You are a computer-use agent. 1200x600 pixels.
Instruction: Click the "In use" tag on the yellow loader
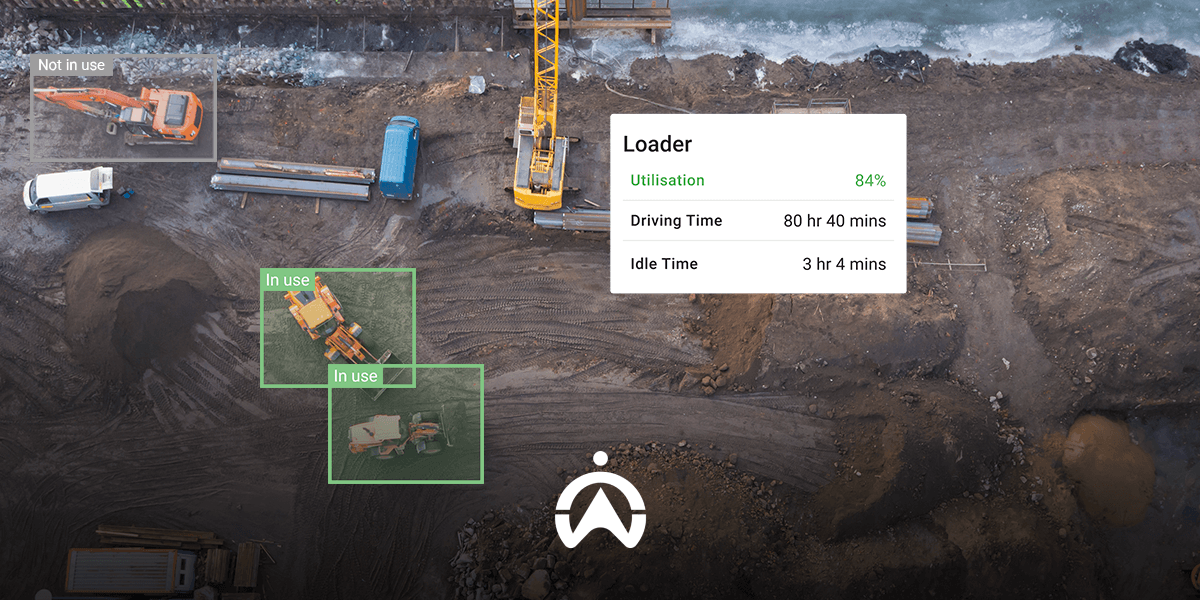tap(288, 280)
